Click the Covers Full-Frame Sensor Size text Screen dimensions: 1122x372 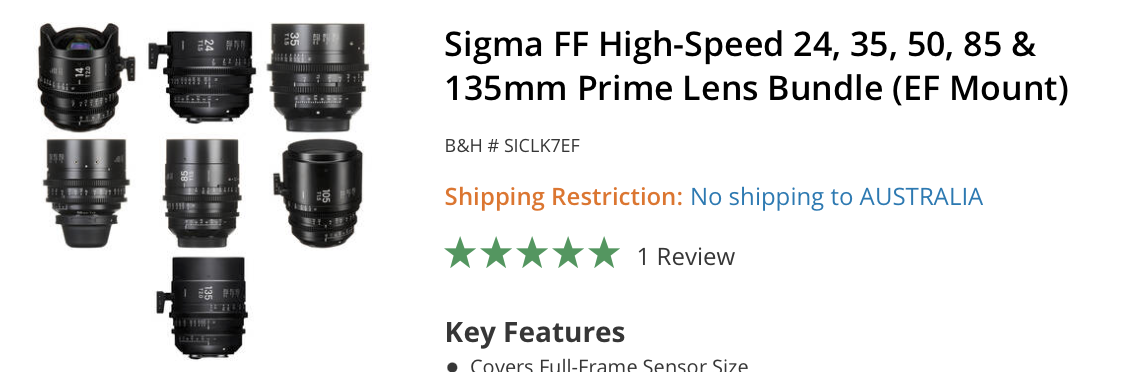[609, 366]
